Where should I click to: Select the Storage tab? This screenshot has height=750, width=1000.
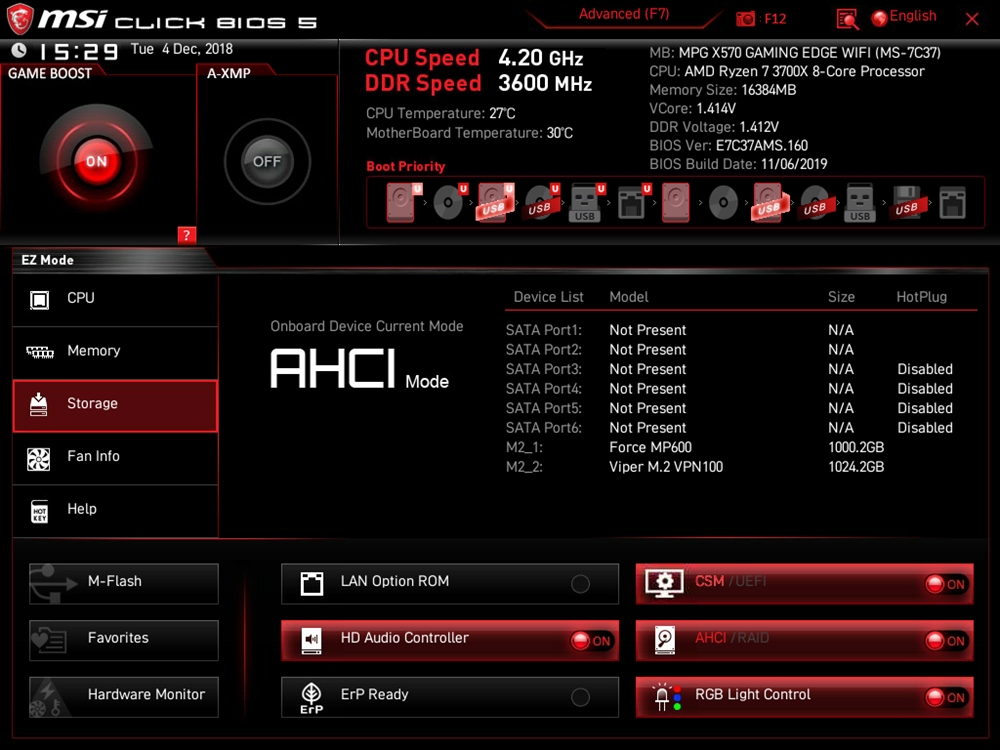click(115, 406)
